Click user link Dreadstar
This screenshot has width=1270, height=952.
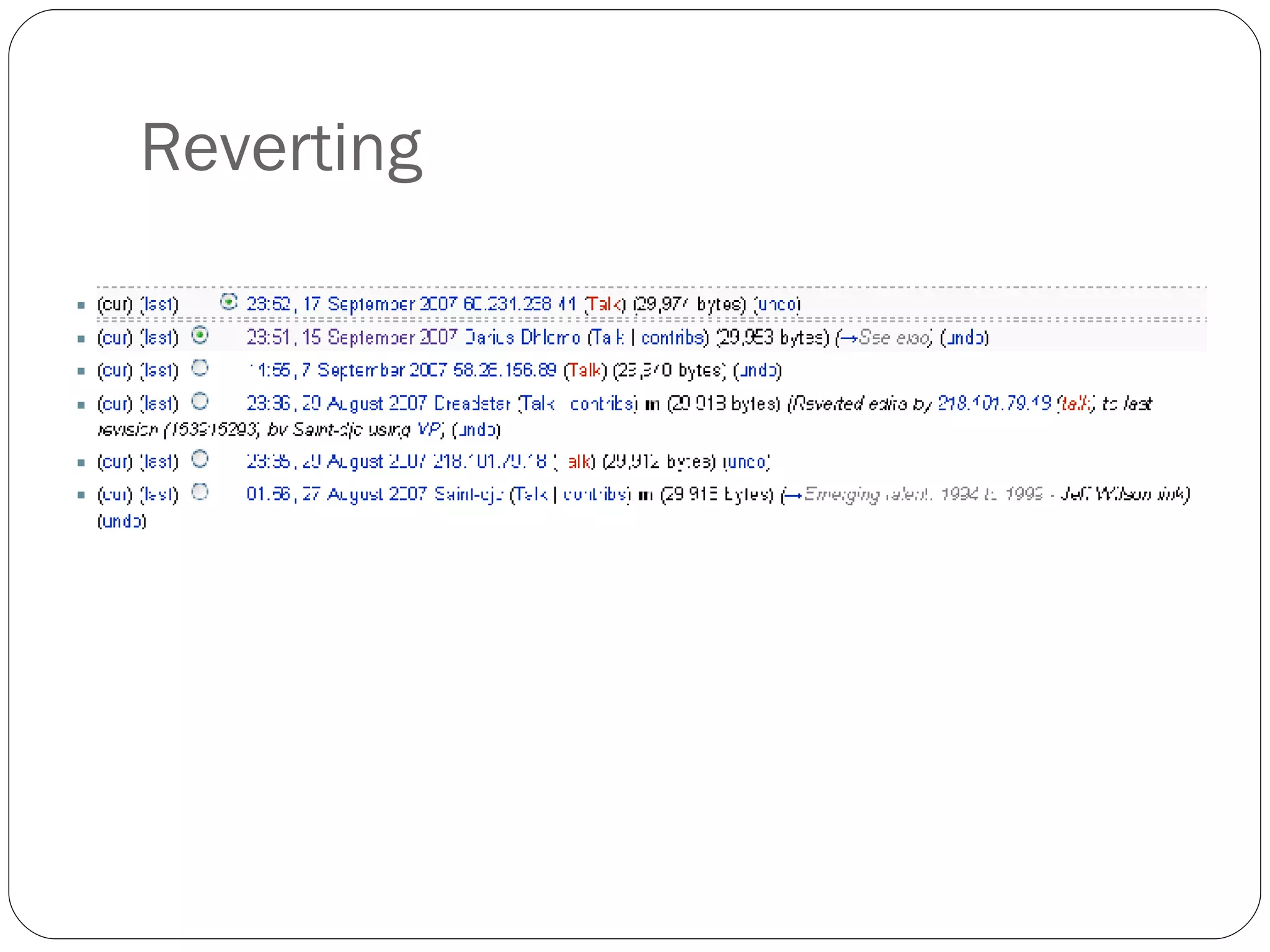pos(473,403)
